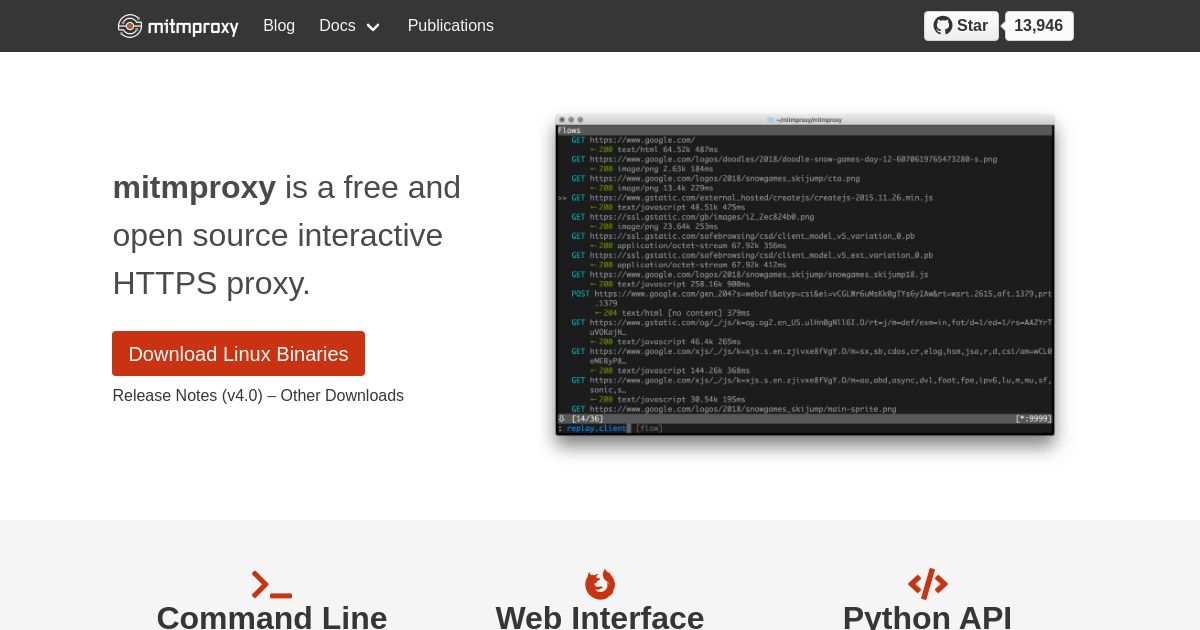Click Download Linux Binaries button
The width and height of the screenshot is (1200, 630).
[238, 354]
